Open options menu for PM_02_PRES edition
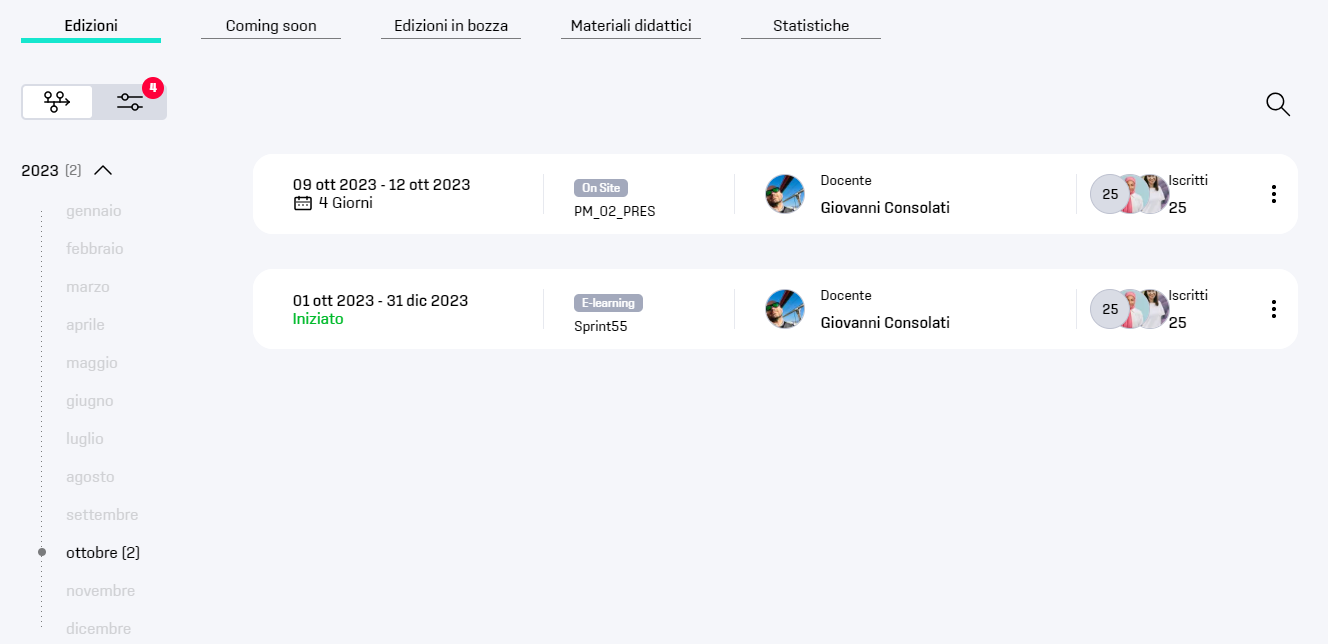This screenshot has height=644, width=1328. [1273, 194]
